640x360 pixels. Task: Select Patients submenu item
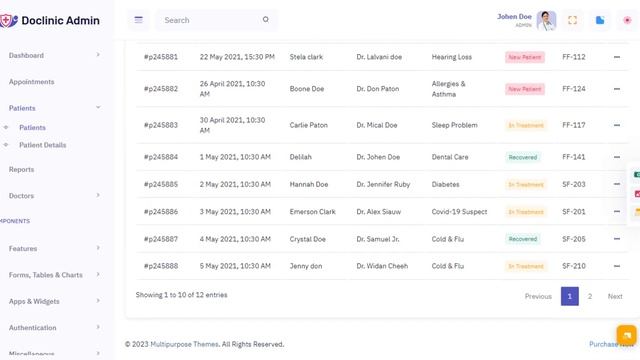tap(32, 128)
